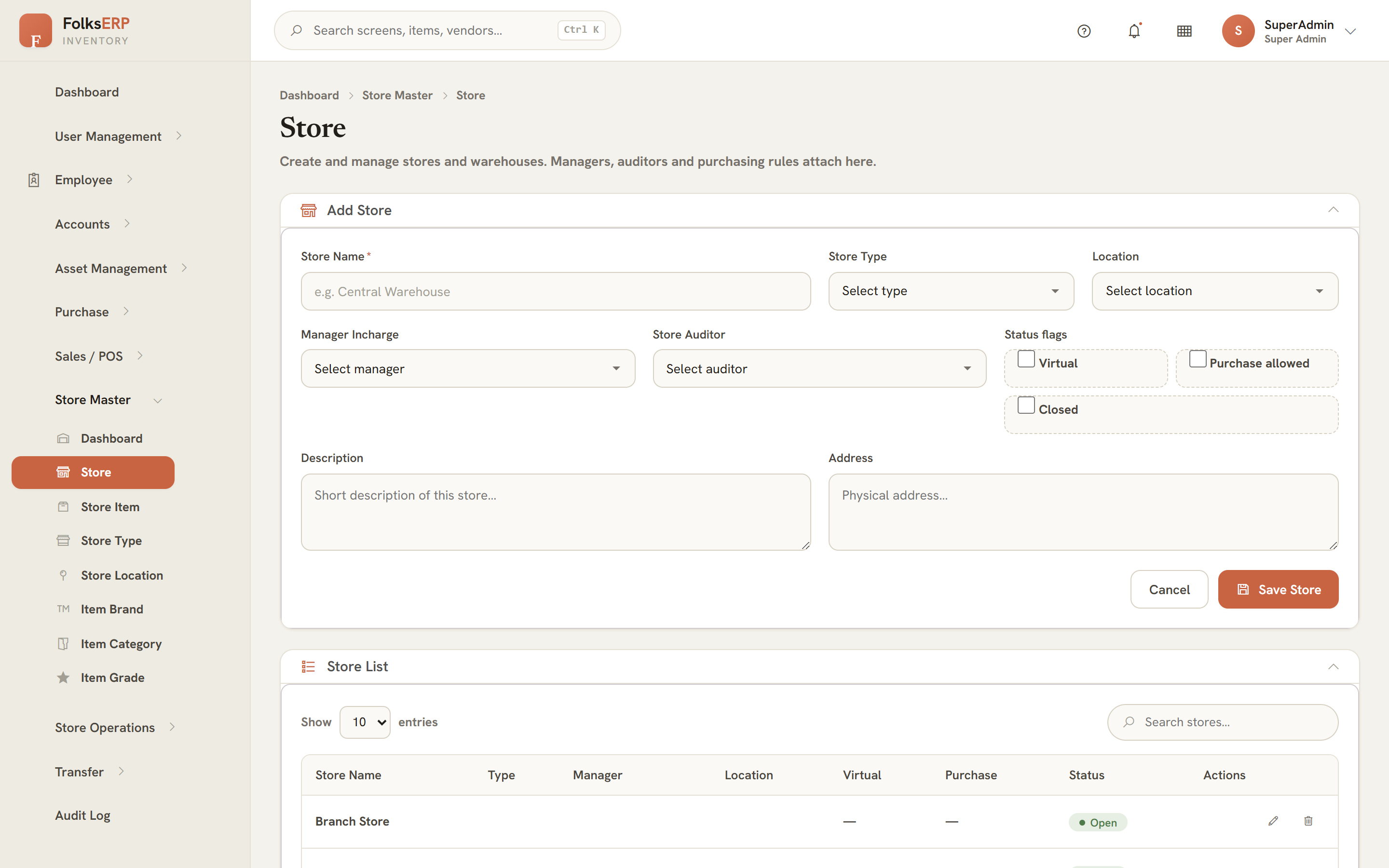The width and height of the screenshot is (1389, 868).
Task: Click the Store Name input field
Action: [556, 292]
